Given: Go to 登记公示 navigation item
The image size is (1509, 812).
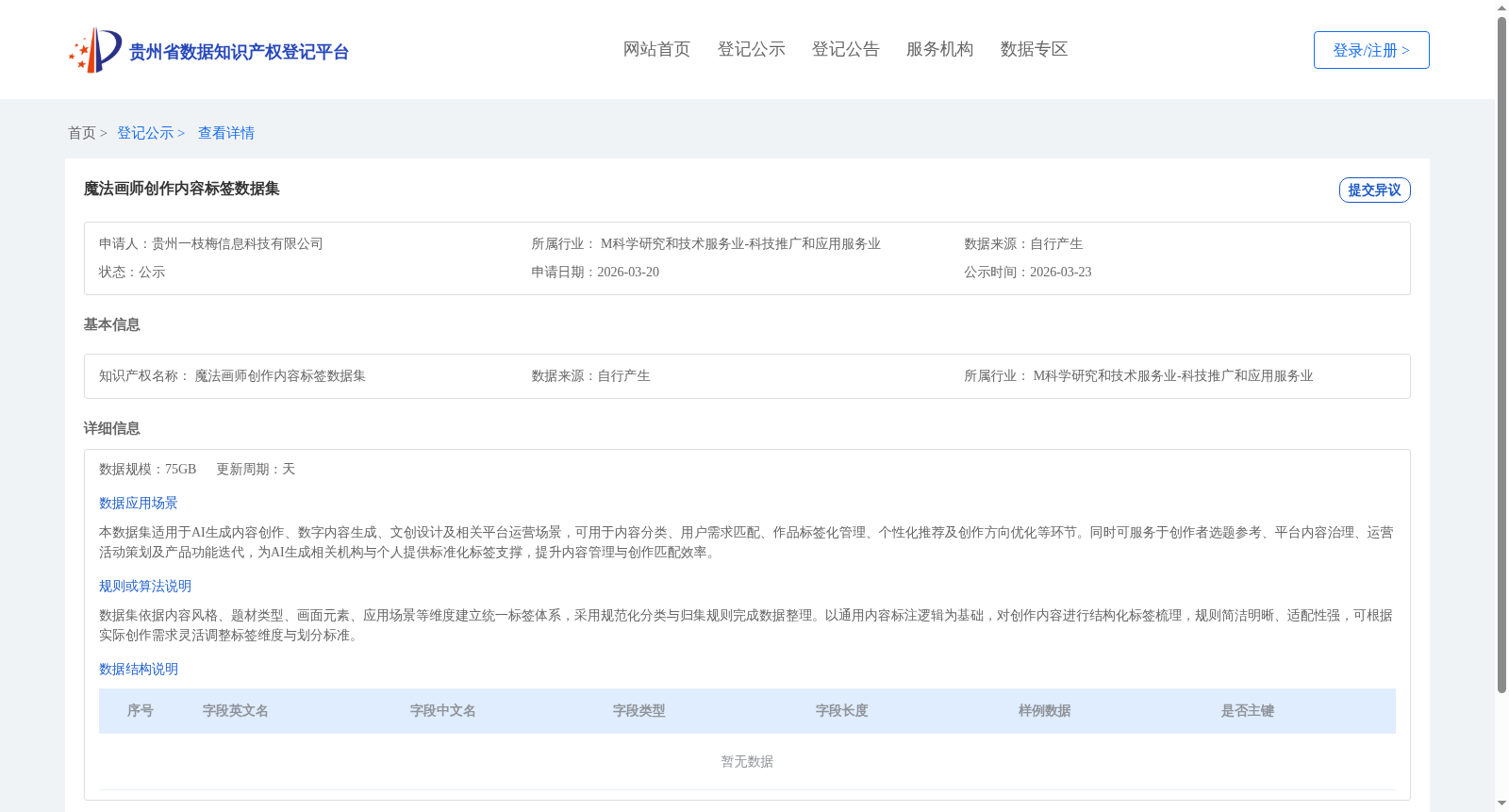Looking at the screenshot, I should [751, 49].
